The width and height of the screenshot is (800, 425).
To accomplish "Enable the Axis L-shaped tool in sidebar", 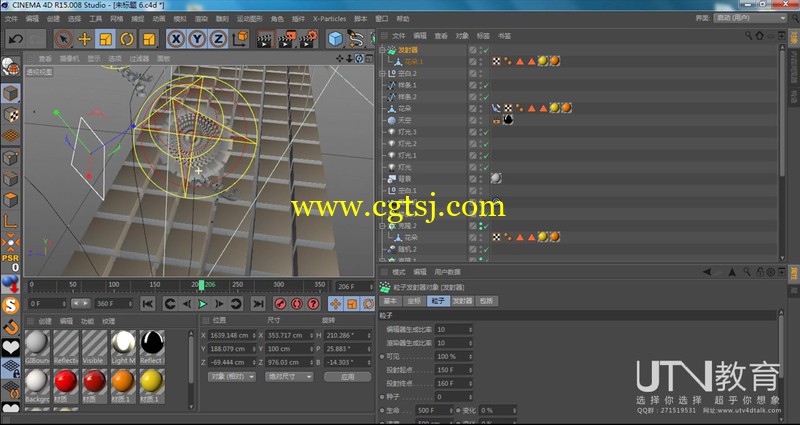I will pyautogui.click(x=11, y=221).
